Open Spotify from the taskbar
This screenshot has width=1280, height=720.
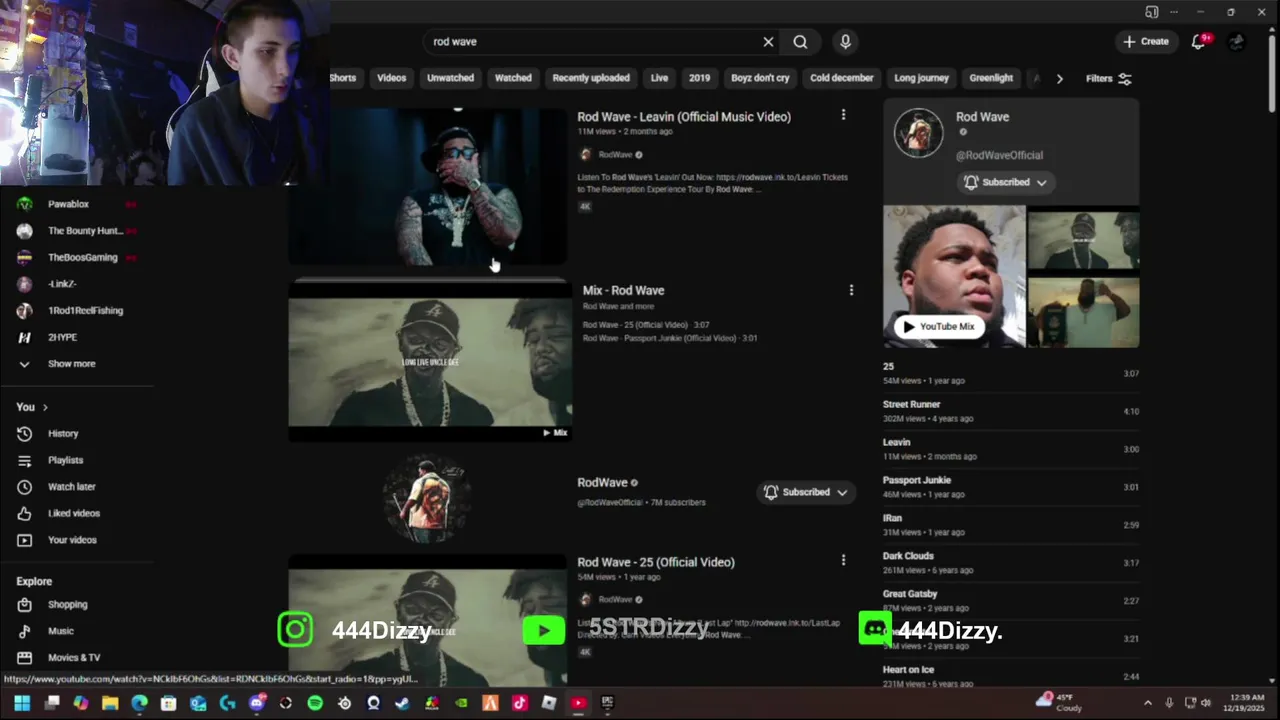click(x=315, y=703)
